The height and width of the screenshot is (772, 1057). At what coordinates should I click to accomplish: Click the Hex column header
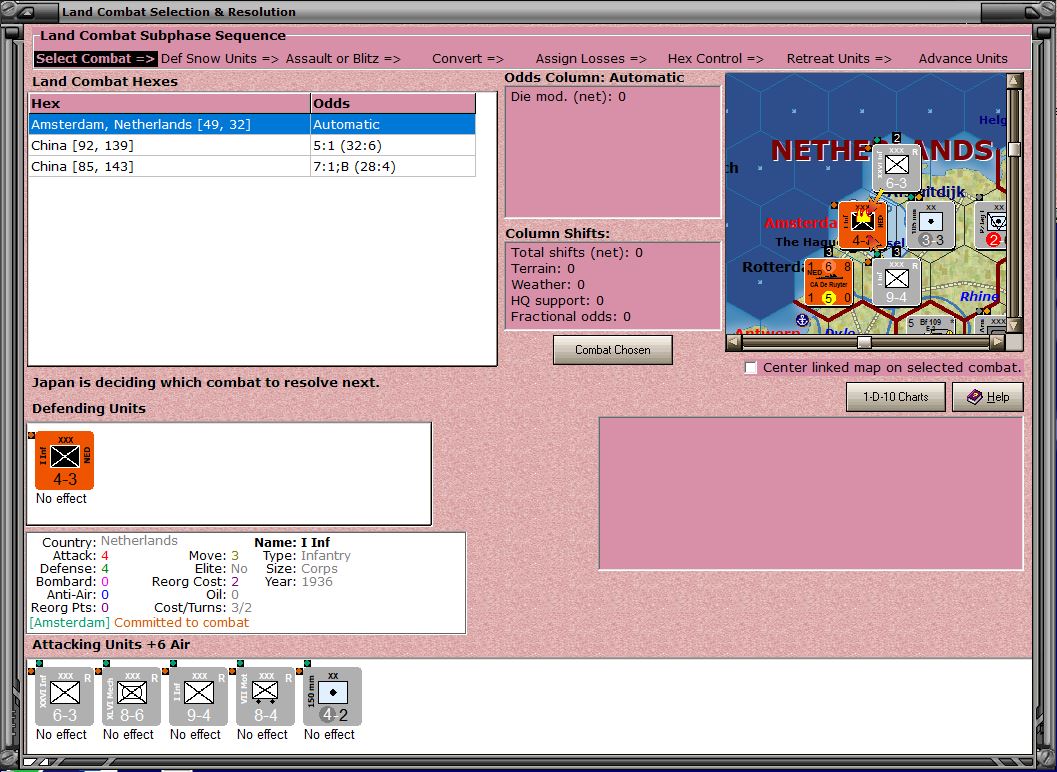click(x=169, y=103)
